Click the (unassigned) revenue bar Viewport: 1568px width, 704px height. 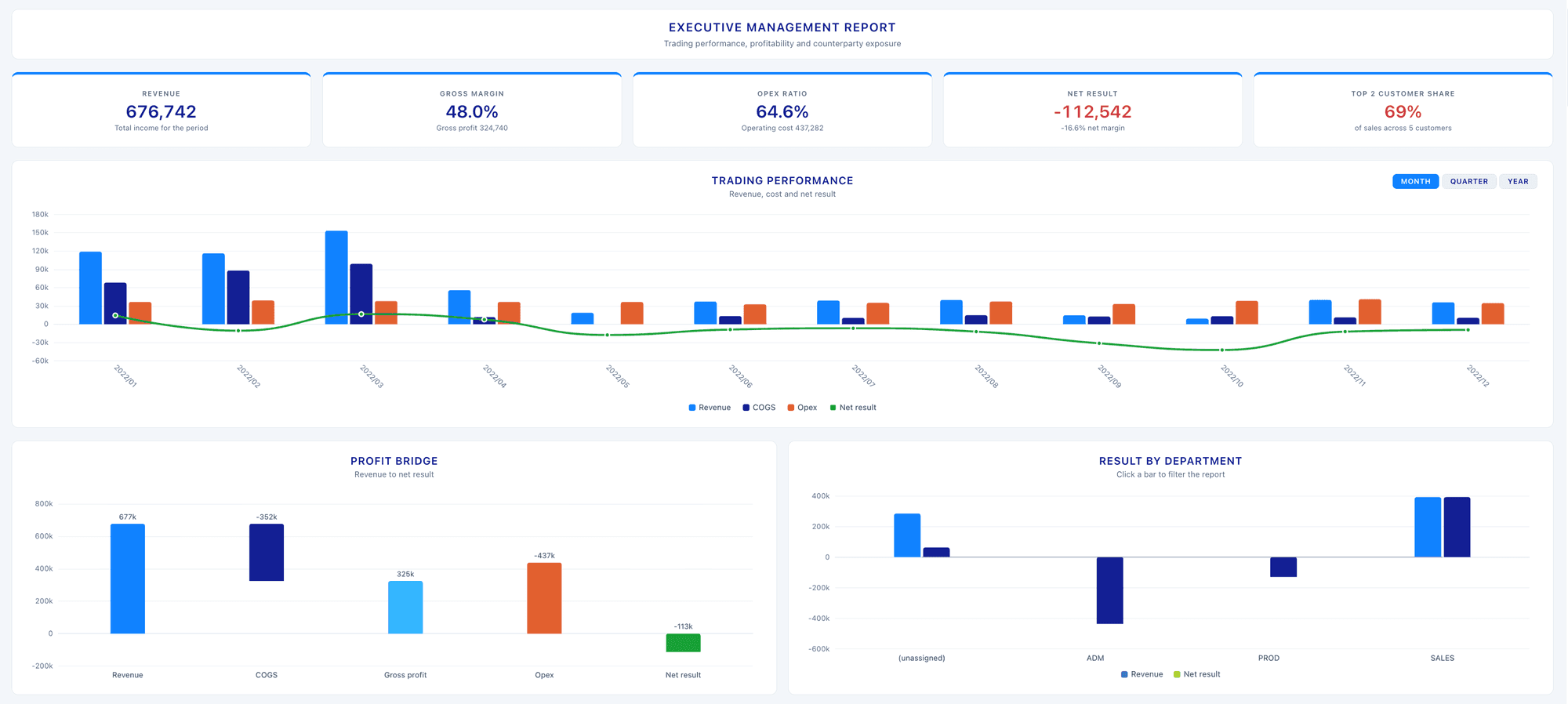coord(907,535)
